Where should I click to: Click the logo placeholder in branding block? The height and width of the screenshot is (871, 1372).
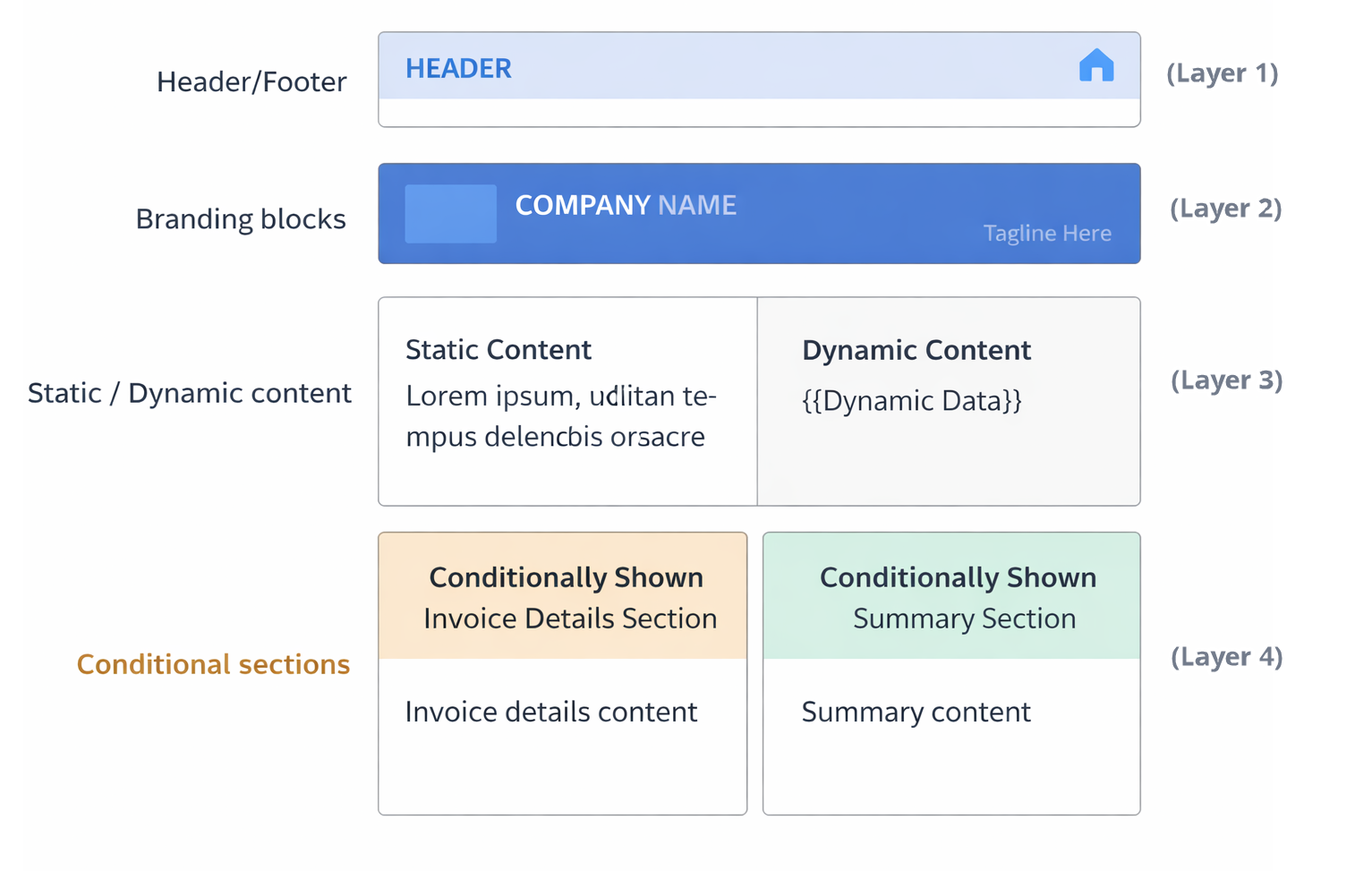450,214
